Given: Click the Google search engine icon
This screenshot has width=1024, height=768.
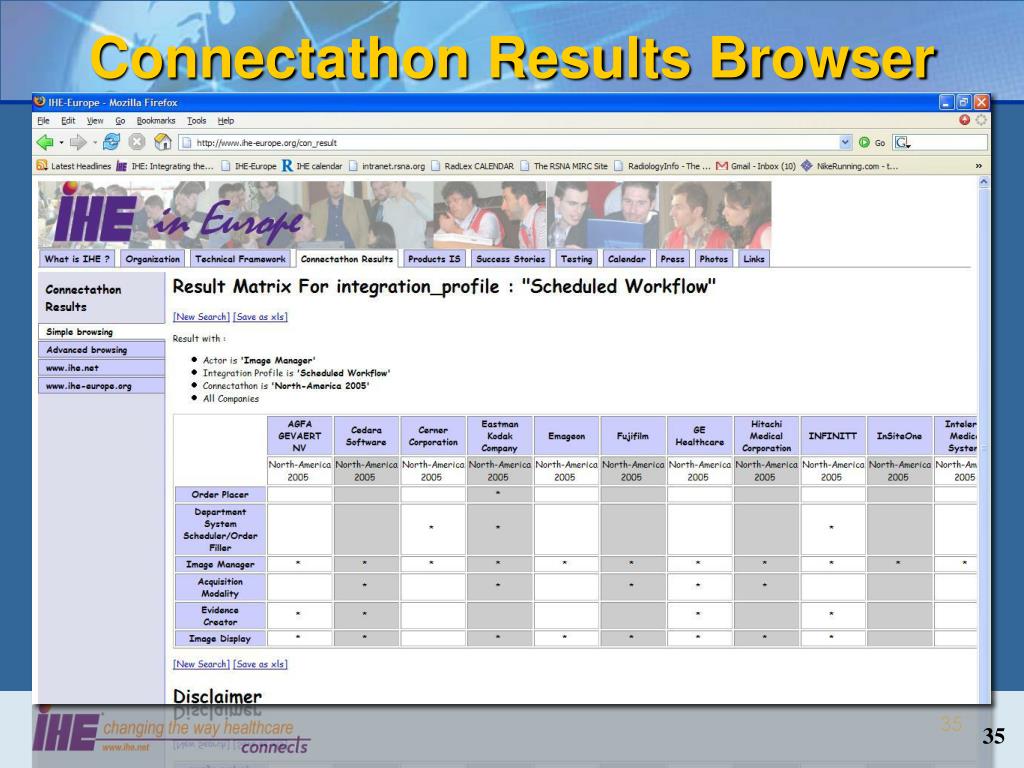Looking at the screenshot, I should tap(902, 142).
